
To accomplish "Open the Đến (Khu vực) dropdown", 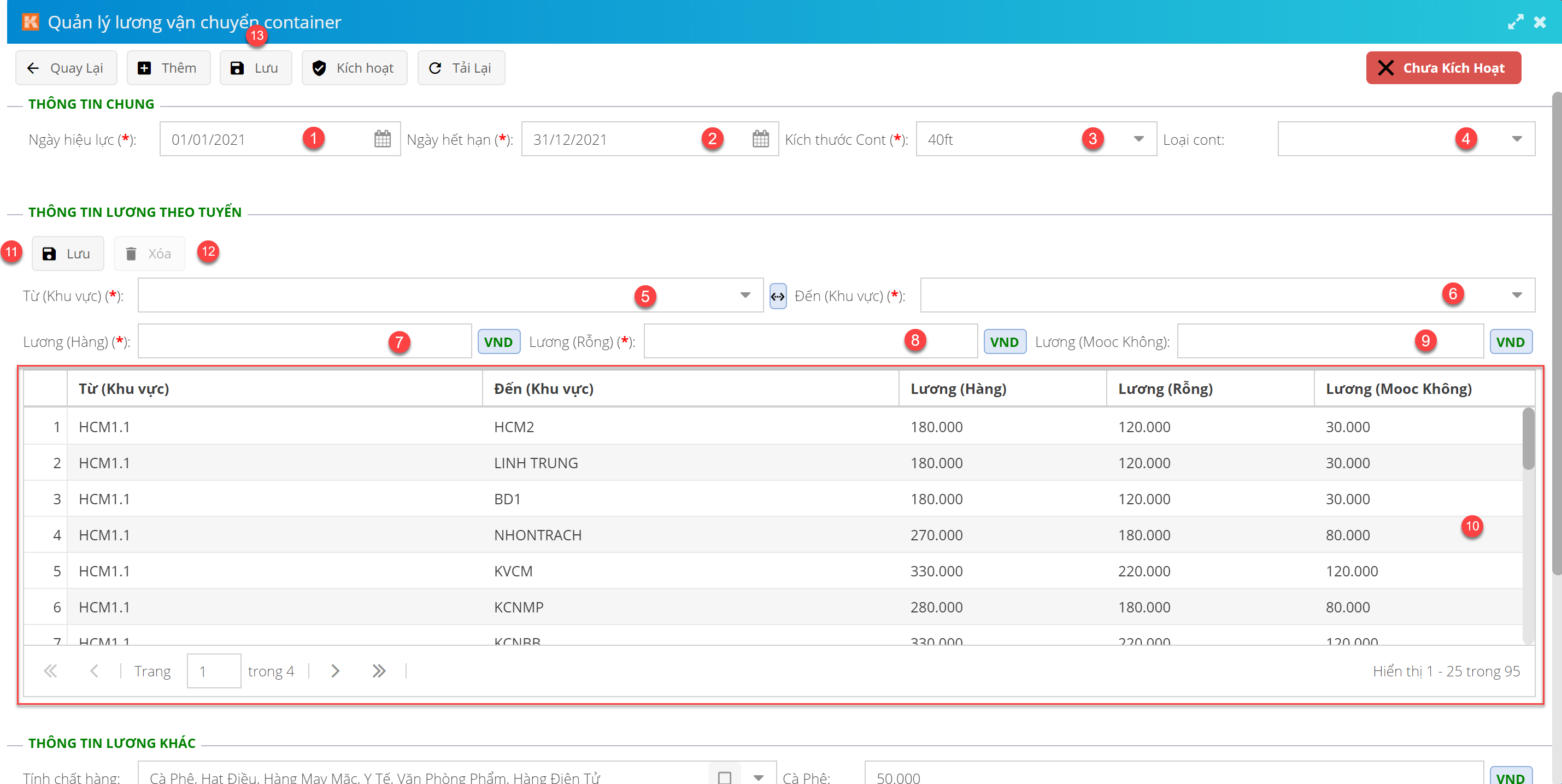I will click(1516, 295).
